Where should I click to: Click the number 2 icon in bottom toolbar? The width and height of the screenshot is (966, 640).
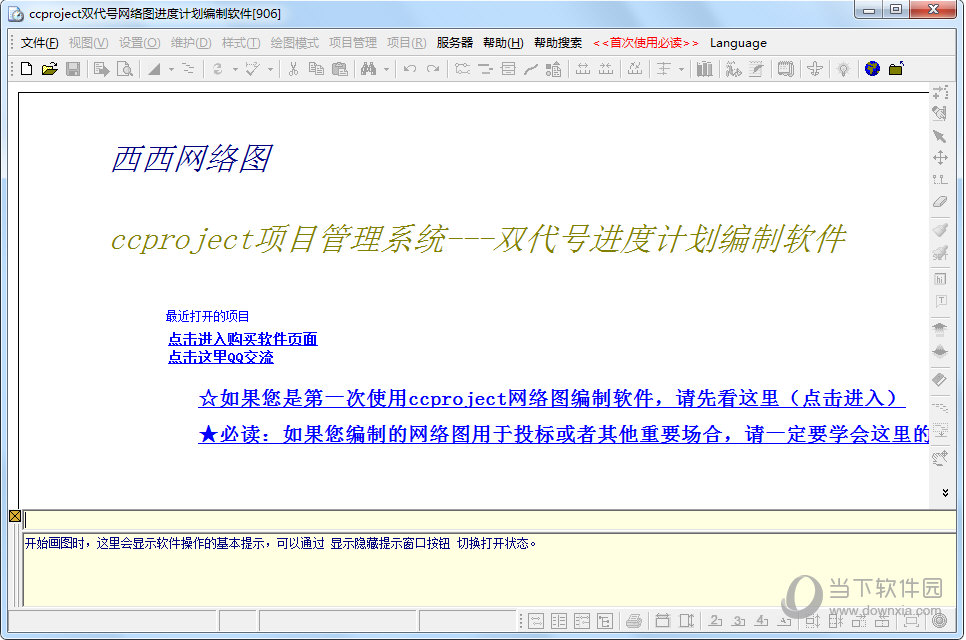point(715,621)
